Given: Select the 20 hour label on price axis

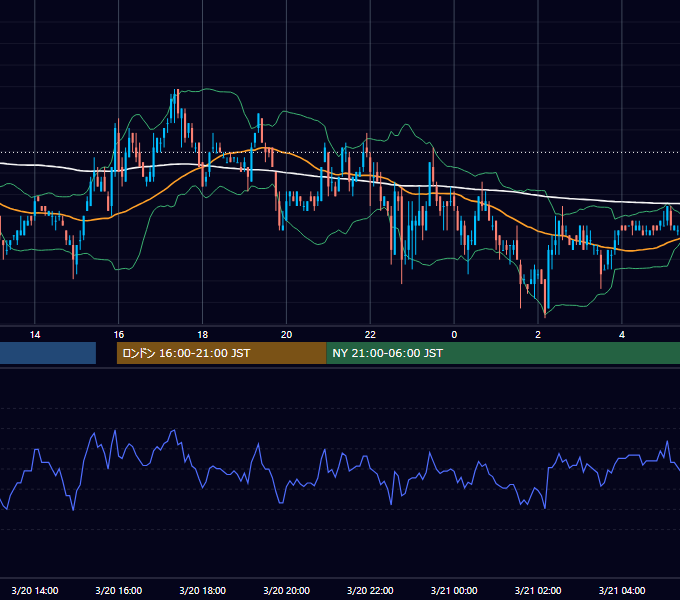Looking at the screenshot, I should coord(286,335).
